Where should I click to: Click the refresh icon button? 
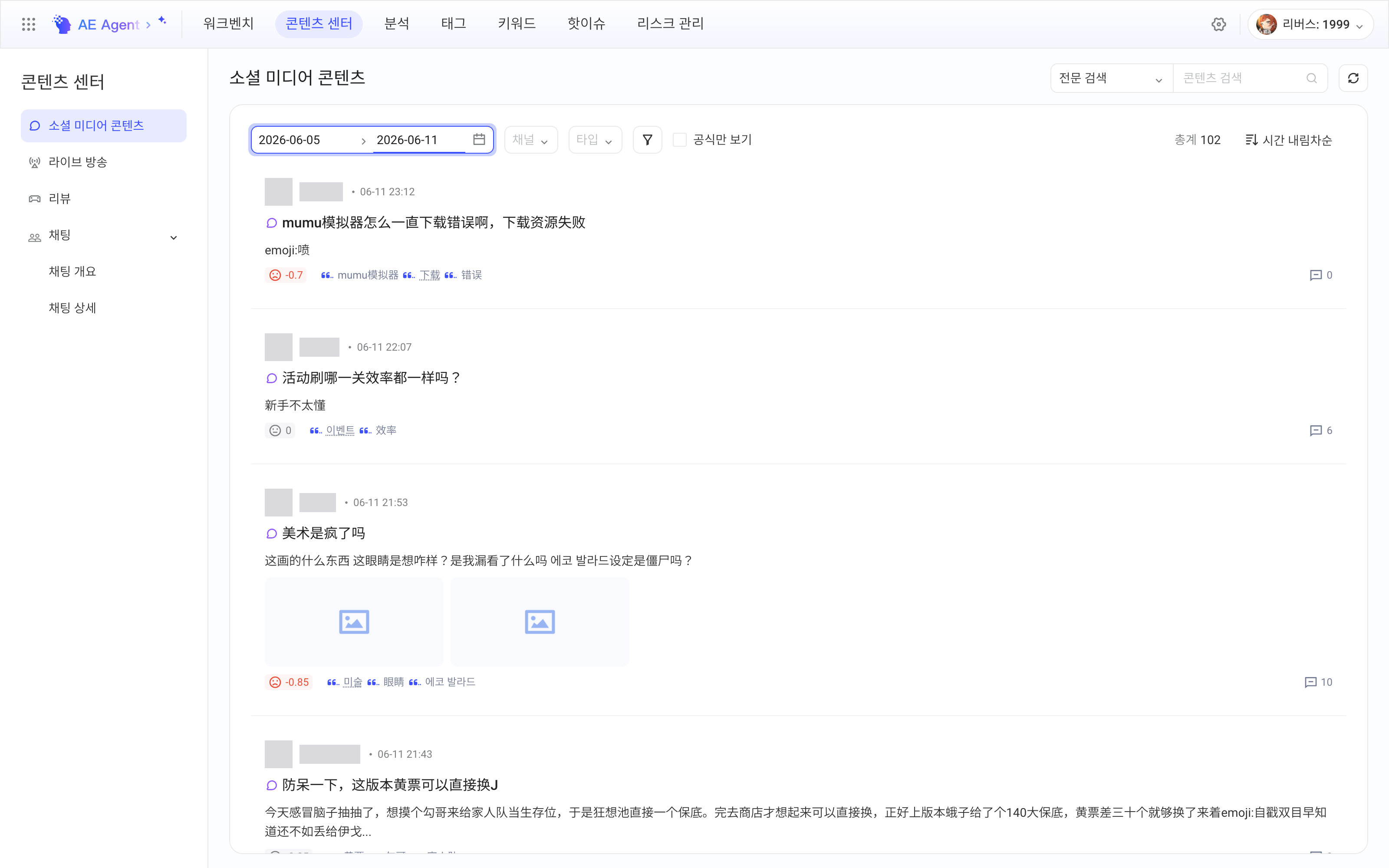(1353, 78)
